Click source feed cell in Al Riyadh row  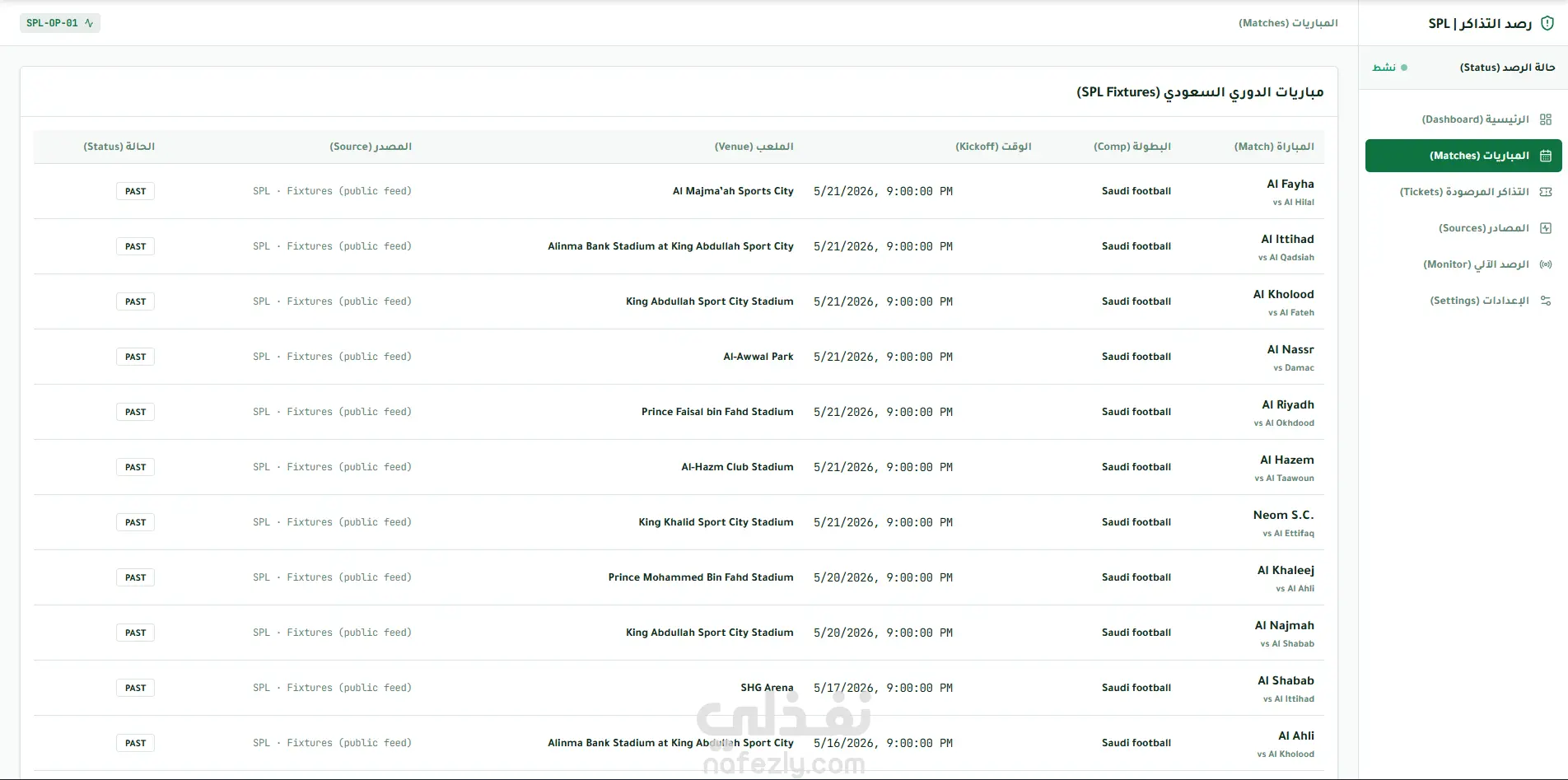[x=332, y=412]
